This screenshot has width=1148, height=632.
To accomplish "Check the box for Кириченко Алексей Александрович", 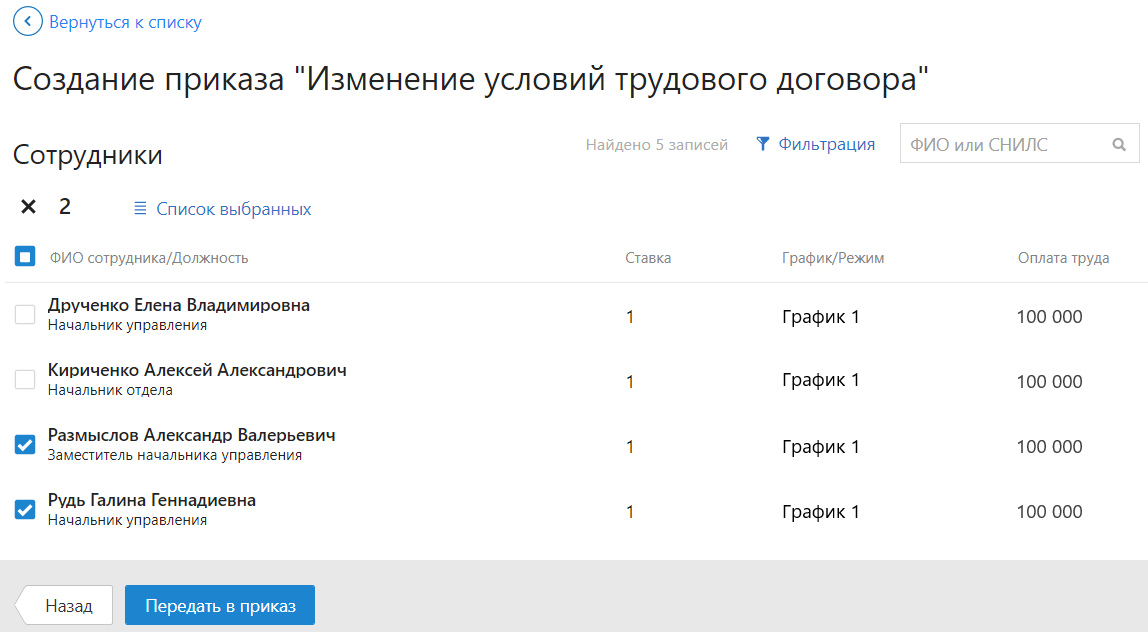I will coord(25,379).
